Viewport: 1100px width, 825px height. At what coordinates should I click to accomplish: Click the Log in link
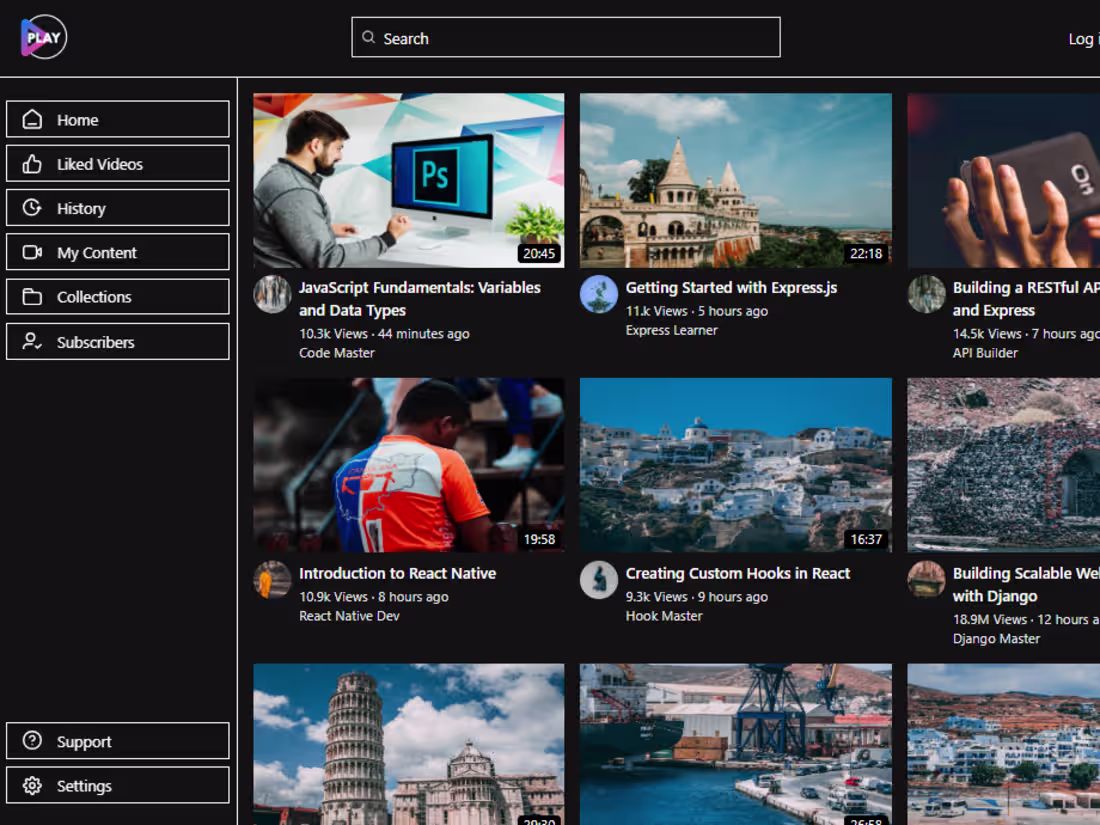[x=1083, y=39]
